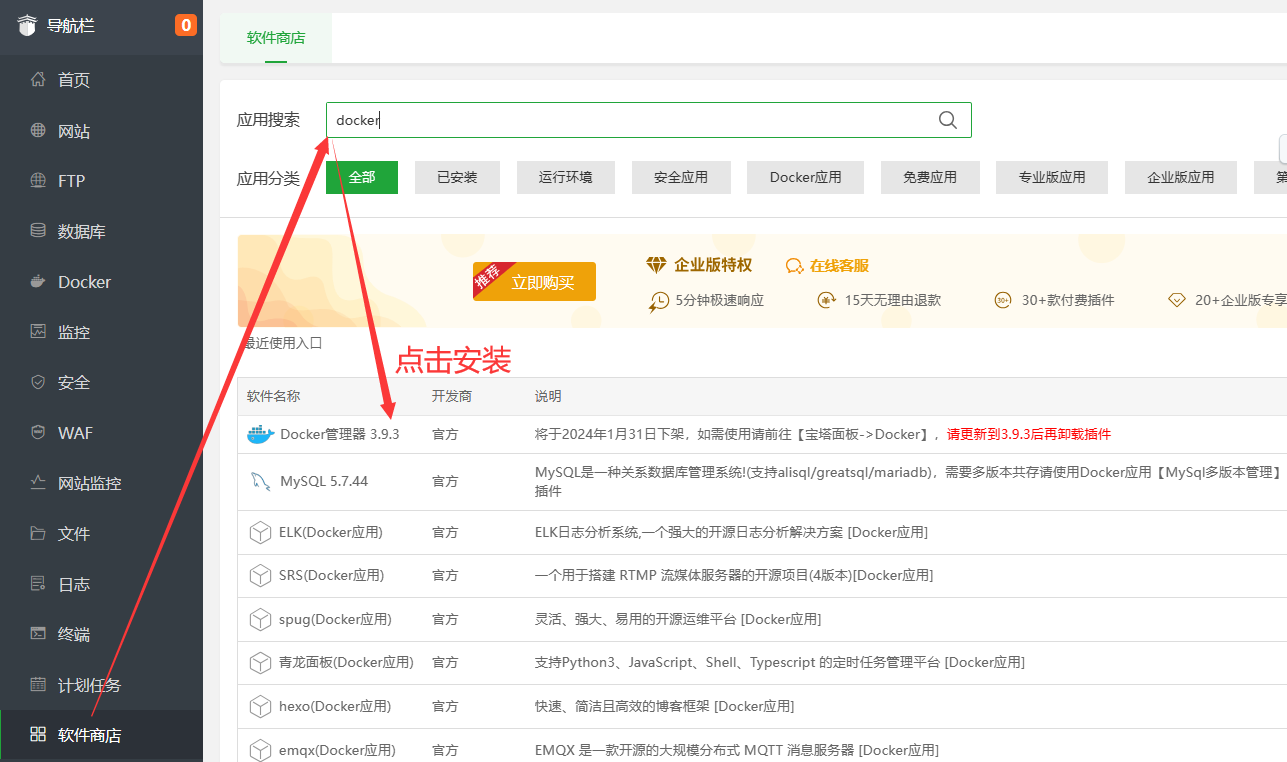Screen dimensions: 1287x762
Task: Click the 说明 column header
Action: pos(548,396)
